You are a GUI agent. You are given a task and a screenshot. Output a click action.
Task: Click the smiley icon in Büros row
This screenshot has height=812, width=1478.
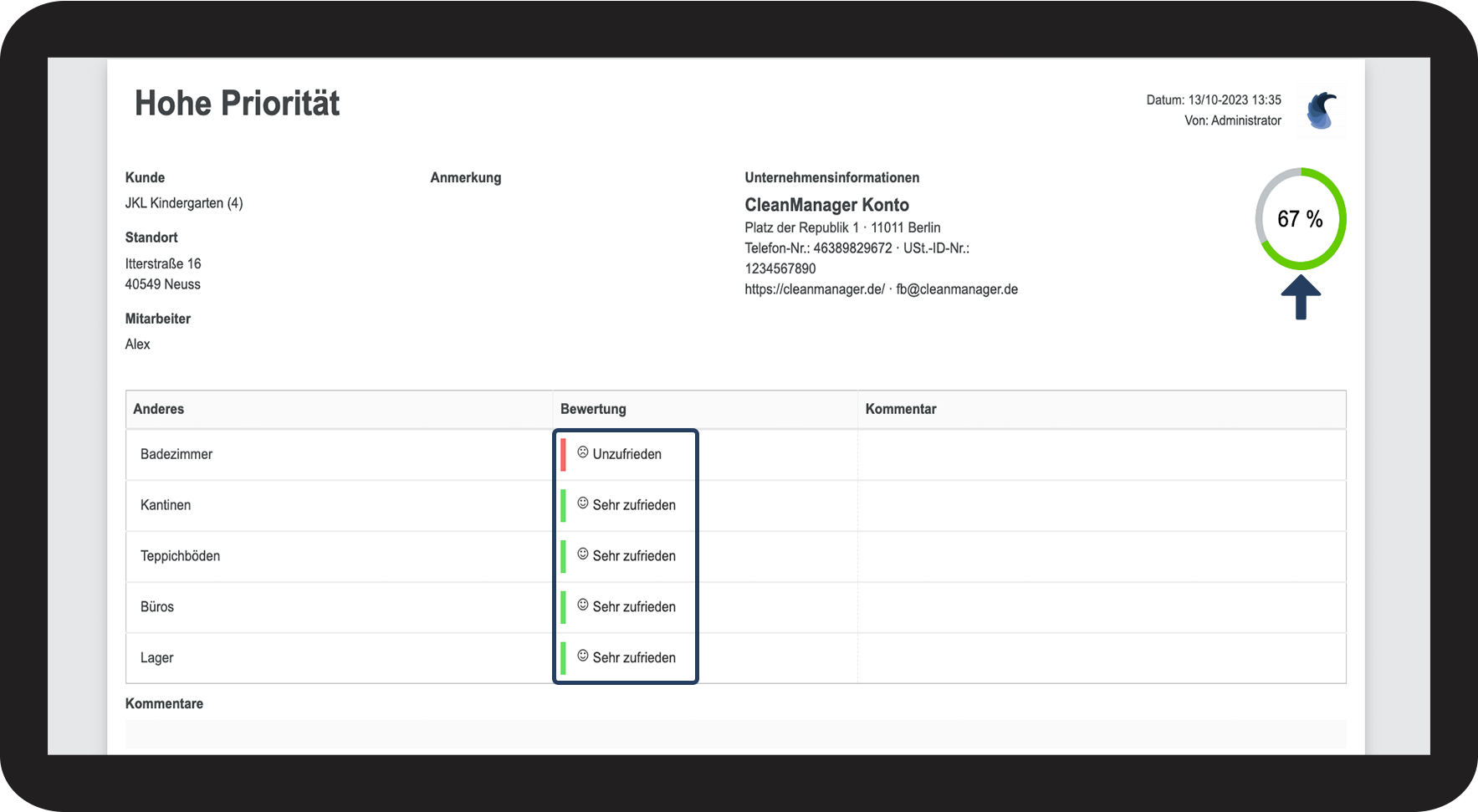pyautogui.click(x=583, y=605)
